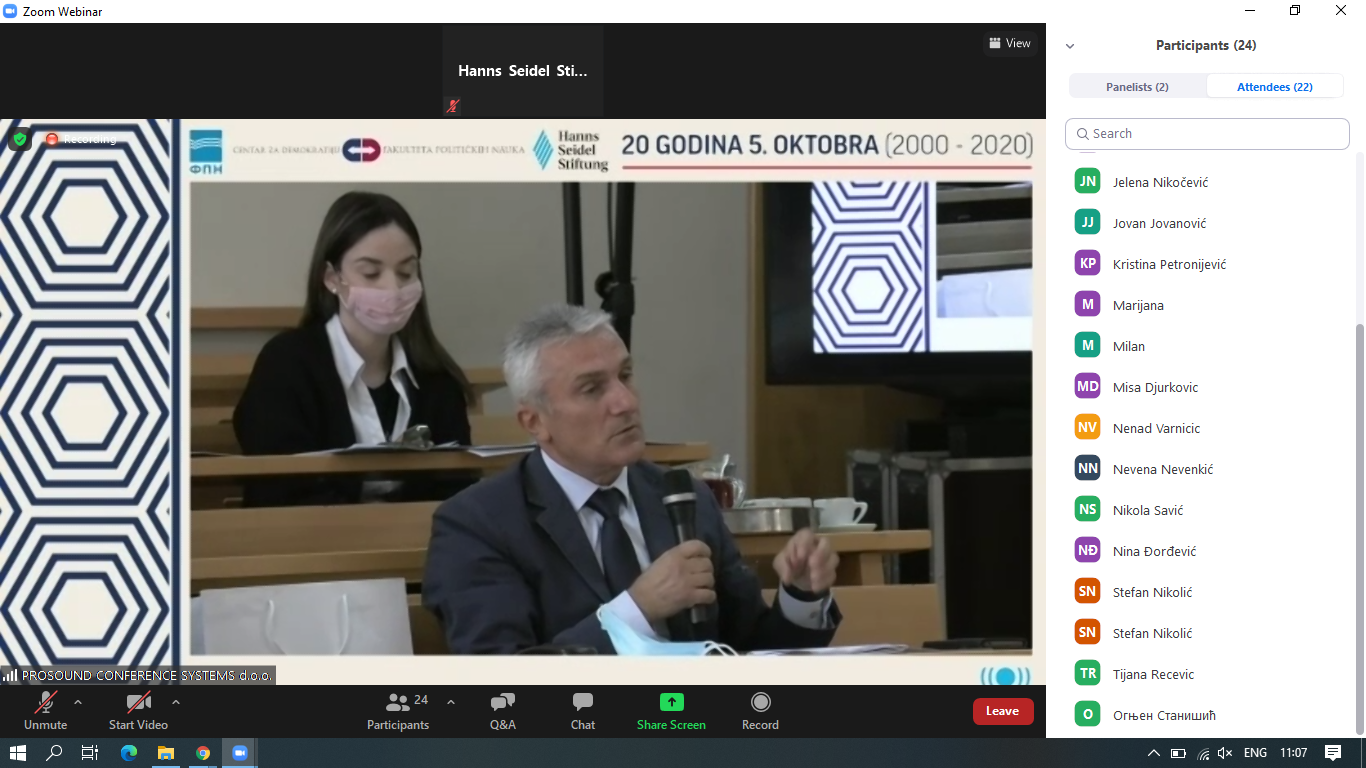Open Windows taskbar search

(x=54, y=752)
